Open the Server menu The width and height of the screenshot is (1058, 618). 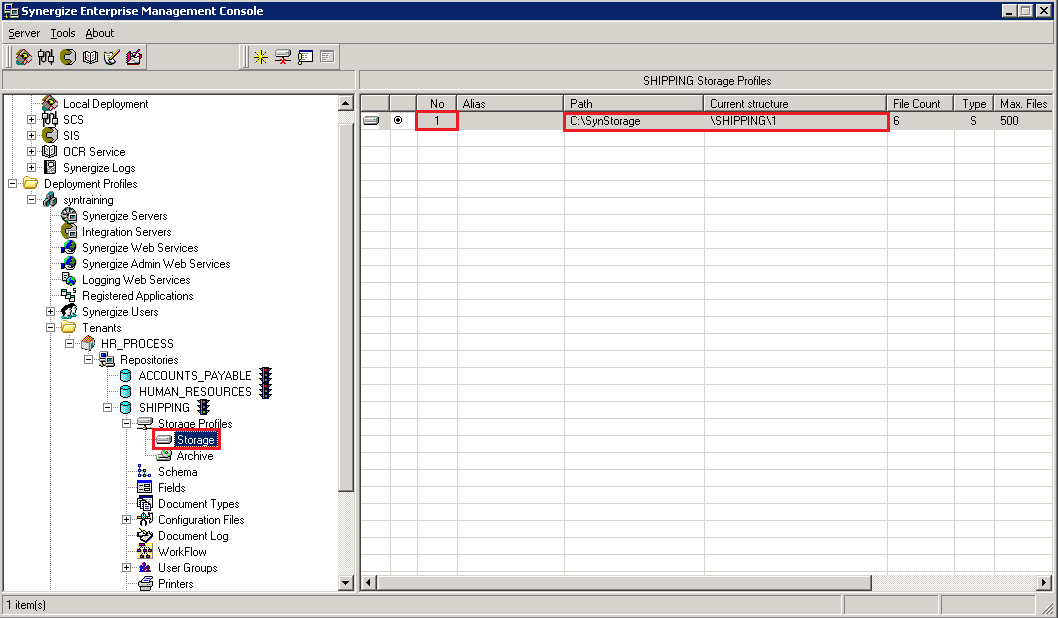coord(24,33)
